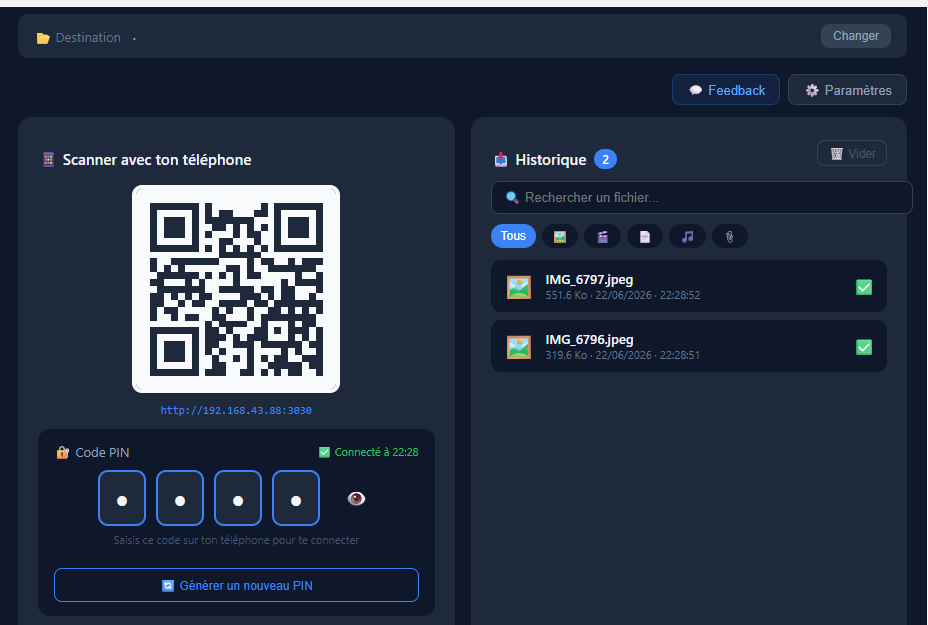Select the IMG_6796.jpeg file name
This screenshot has width=928, height=625.
pyautogui.click(x=589, y=339)
